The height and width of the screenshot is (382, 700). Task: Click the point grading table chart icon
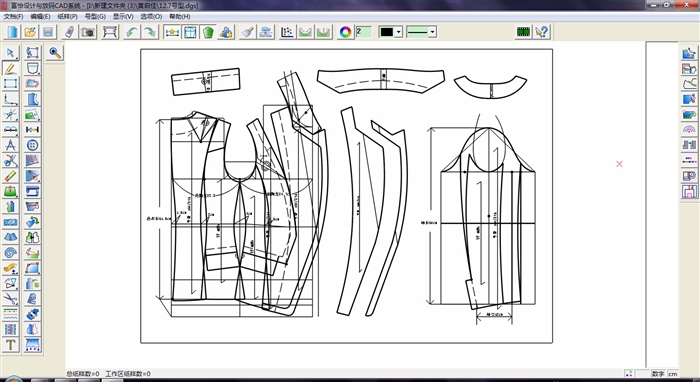[x=288, y=32]
